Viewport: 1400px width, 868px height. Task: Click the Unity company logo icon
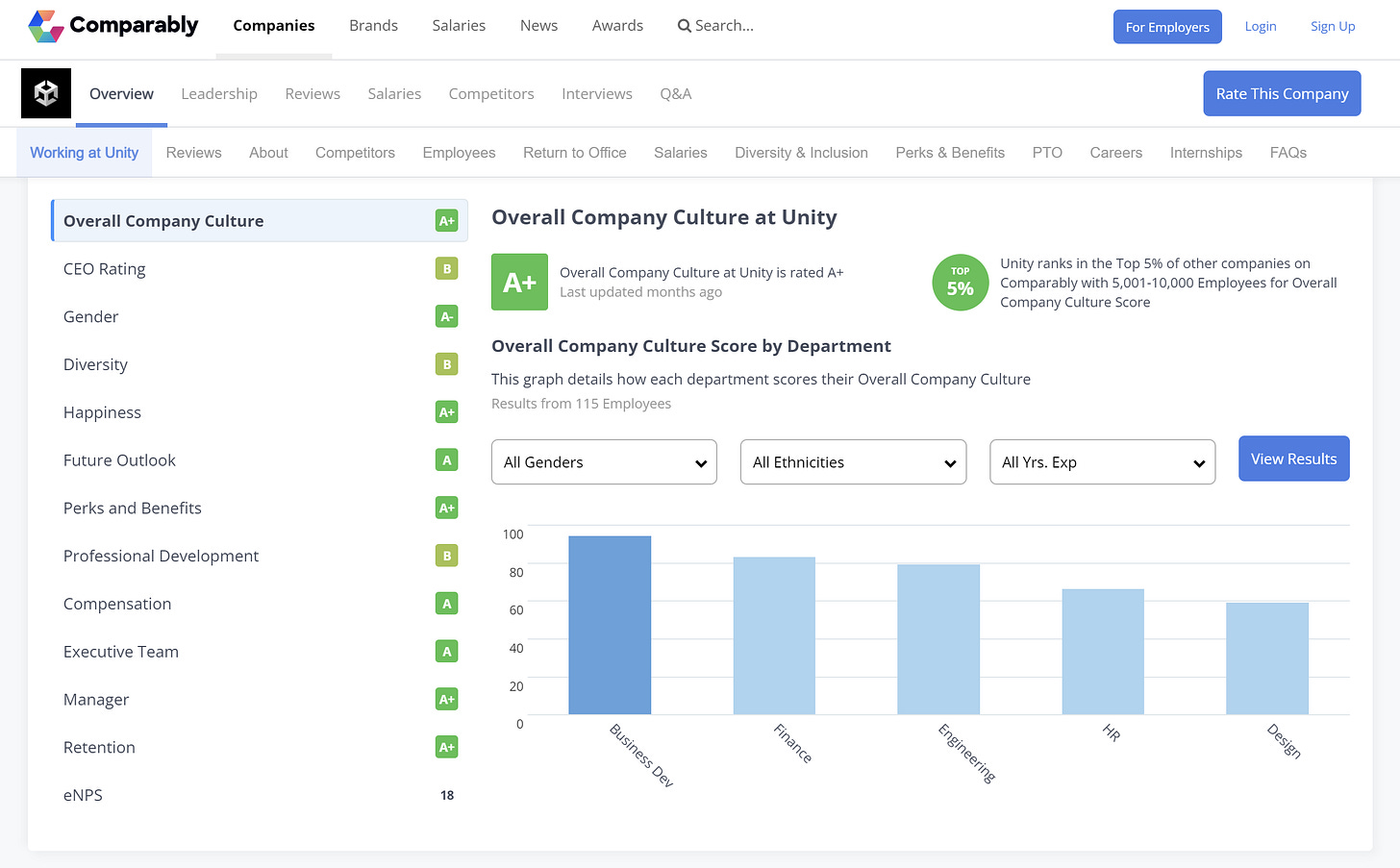click(x=46, y=93)
